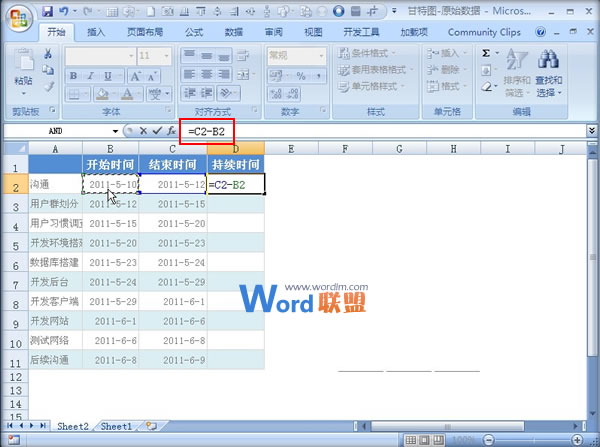Switch to Page Layout view icon
The height and width of the screenshot is (447, 600).
point(424,440)
